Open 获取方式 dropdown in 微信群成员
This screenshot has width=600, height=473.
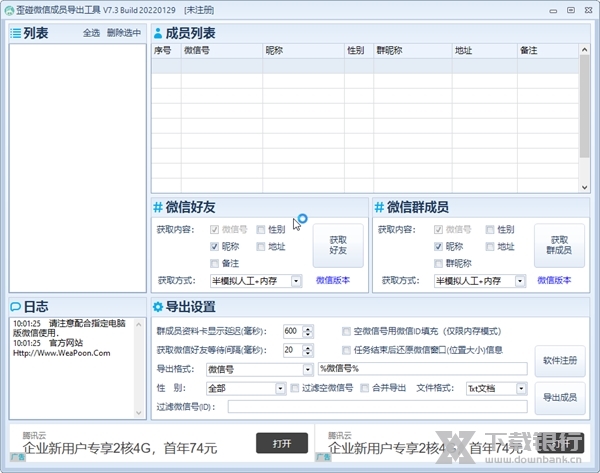[x=520, y=281]
